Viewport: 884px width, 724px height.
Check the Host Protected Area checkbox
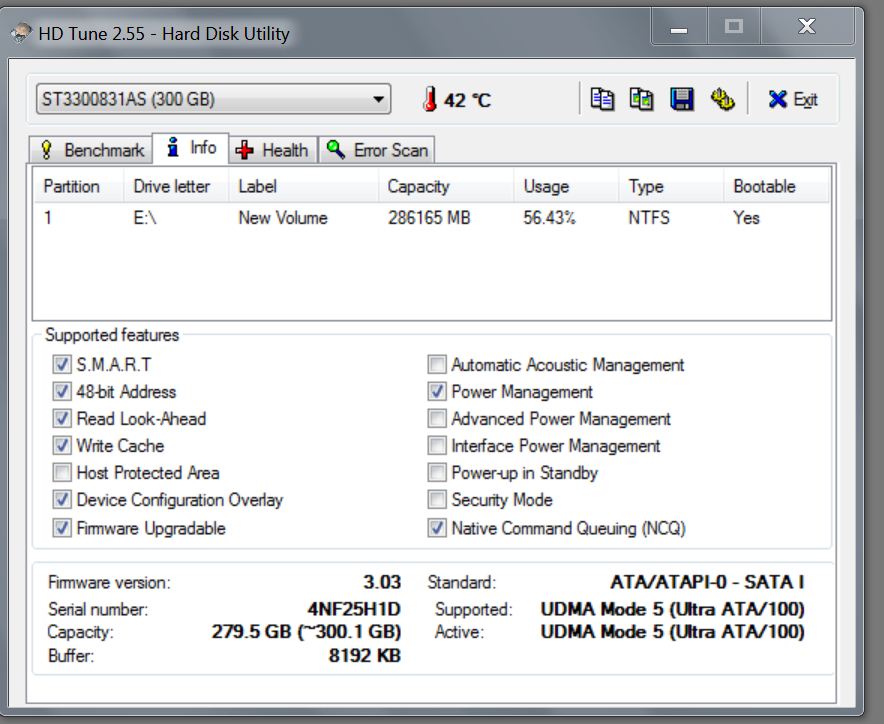[x=62, y=473]
